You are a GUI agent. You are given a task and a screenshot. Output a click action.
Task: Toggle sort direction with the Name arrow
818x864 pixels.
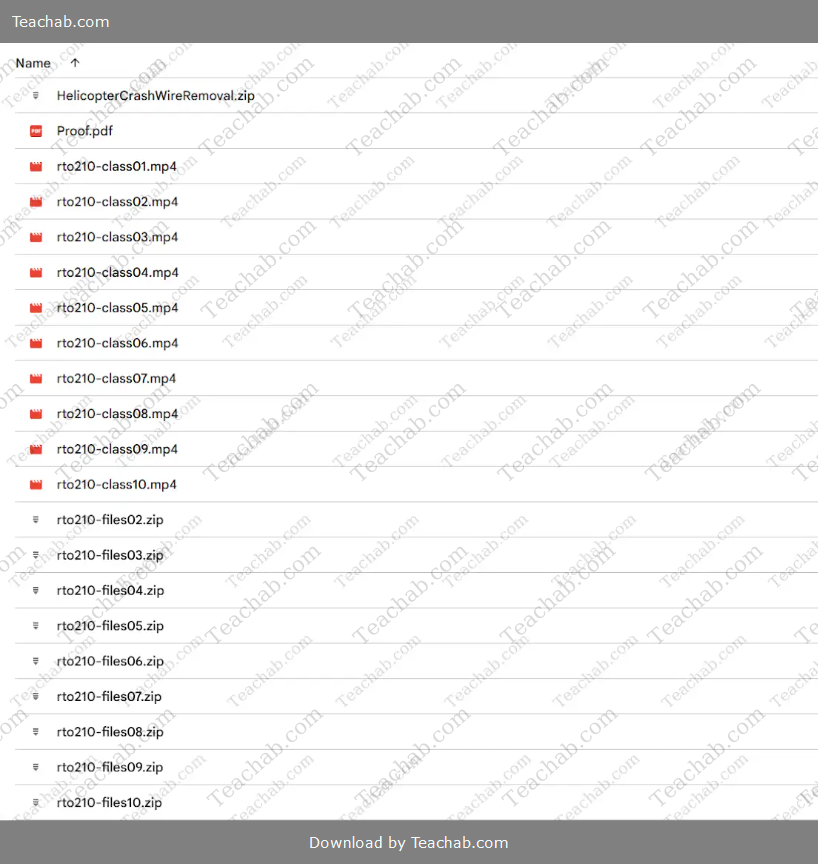pos(75,63)
